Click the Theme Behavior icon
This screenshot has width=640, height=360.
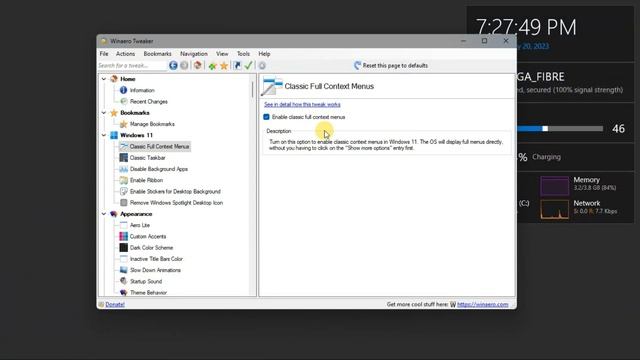point(124,292)
